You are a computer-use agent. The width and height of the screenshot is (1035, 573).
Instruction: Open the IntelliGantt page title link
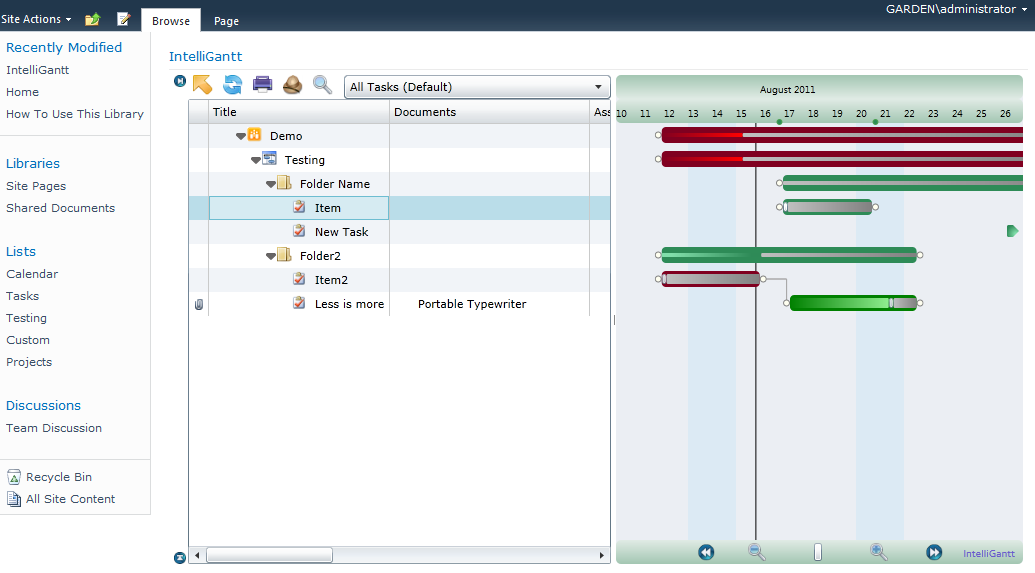pos(205,57)
